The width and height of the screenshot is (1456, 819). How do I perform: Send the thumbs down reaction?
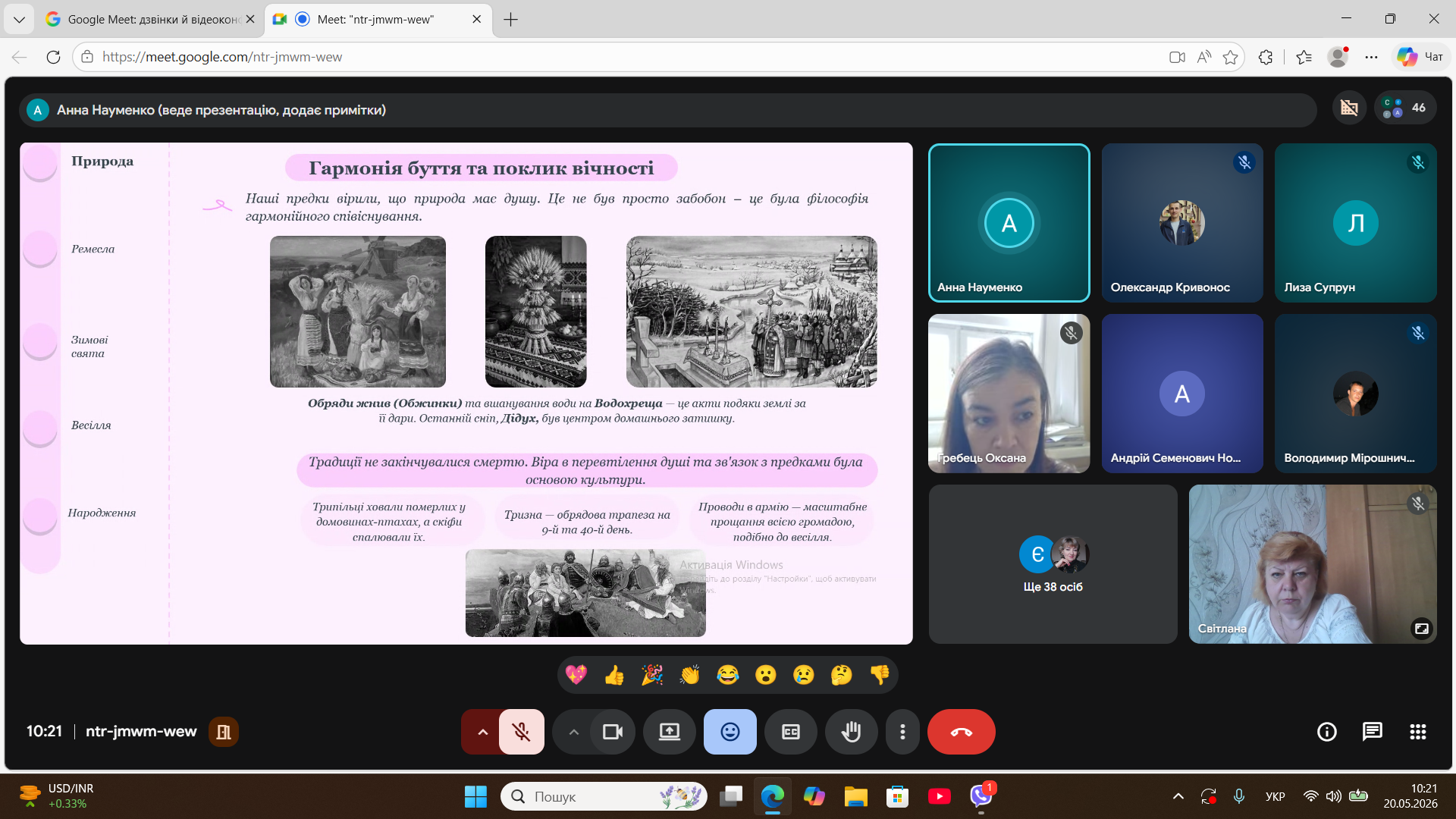tap(880, 674)
